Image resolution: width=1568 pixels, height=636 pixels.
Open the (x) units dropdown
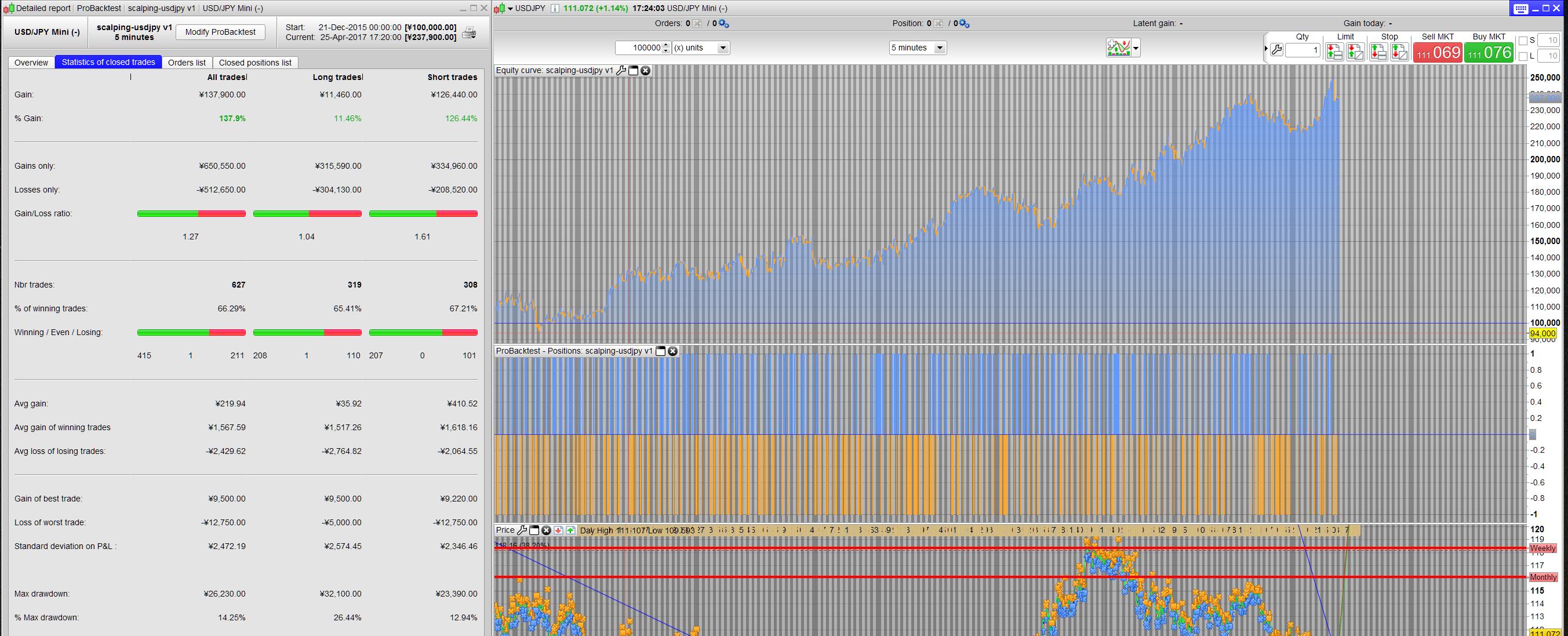click(x=722, y=48)
